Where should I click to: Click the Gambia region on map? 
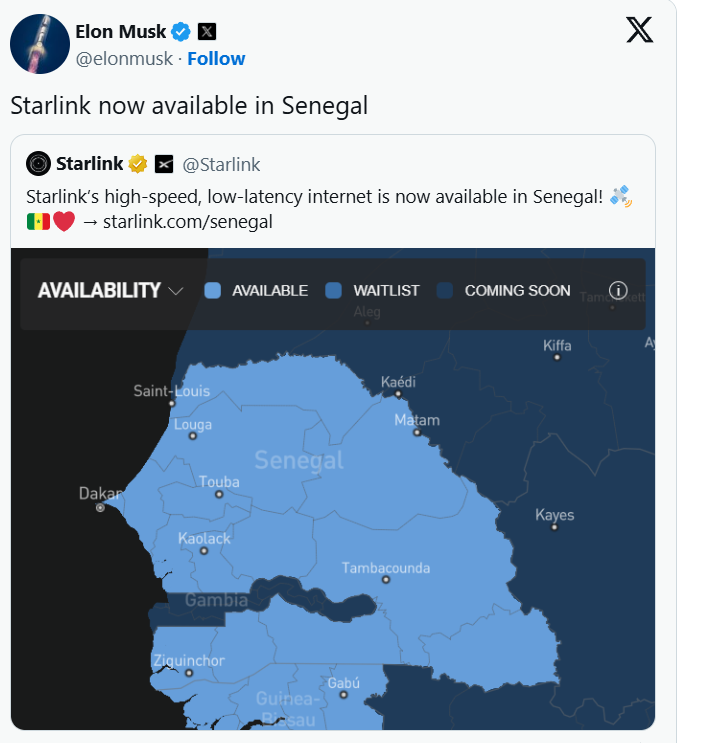(x=217, y=600)
